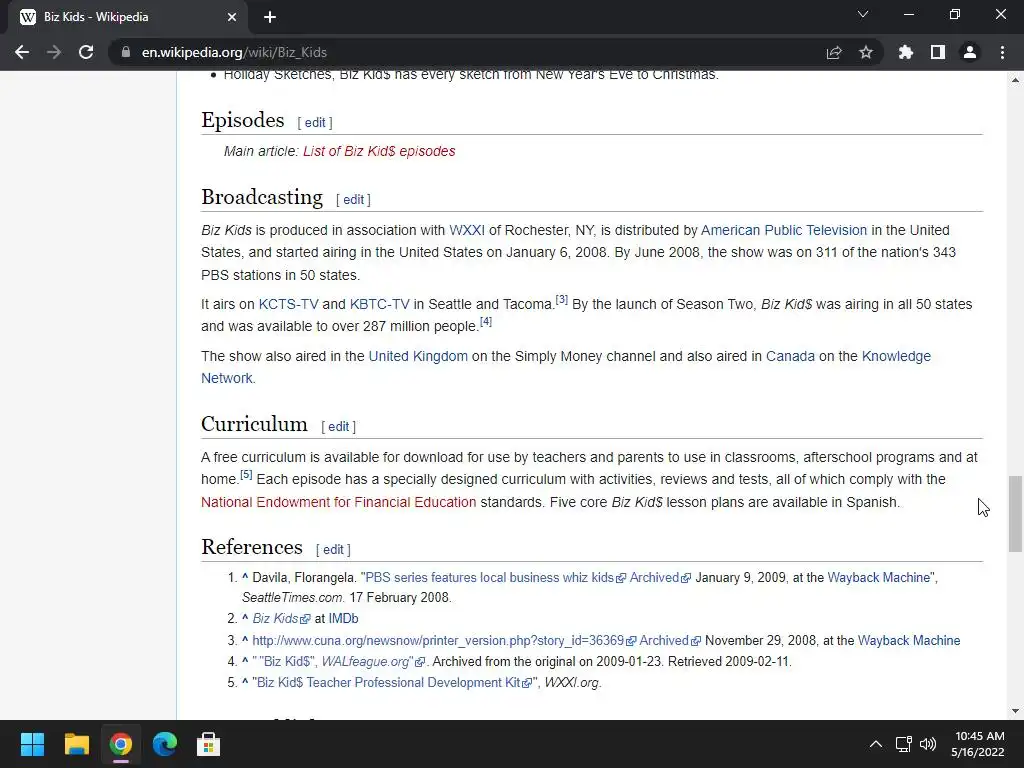Viewport: 1024px width, 768px height.
Task: Jump to citation [3]
Action: point(562,299)
